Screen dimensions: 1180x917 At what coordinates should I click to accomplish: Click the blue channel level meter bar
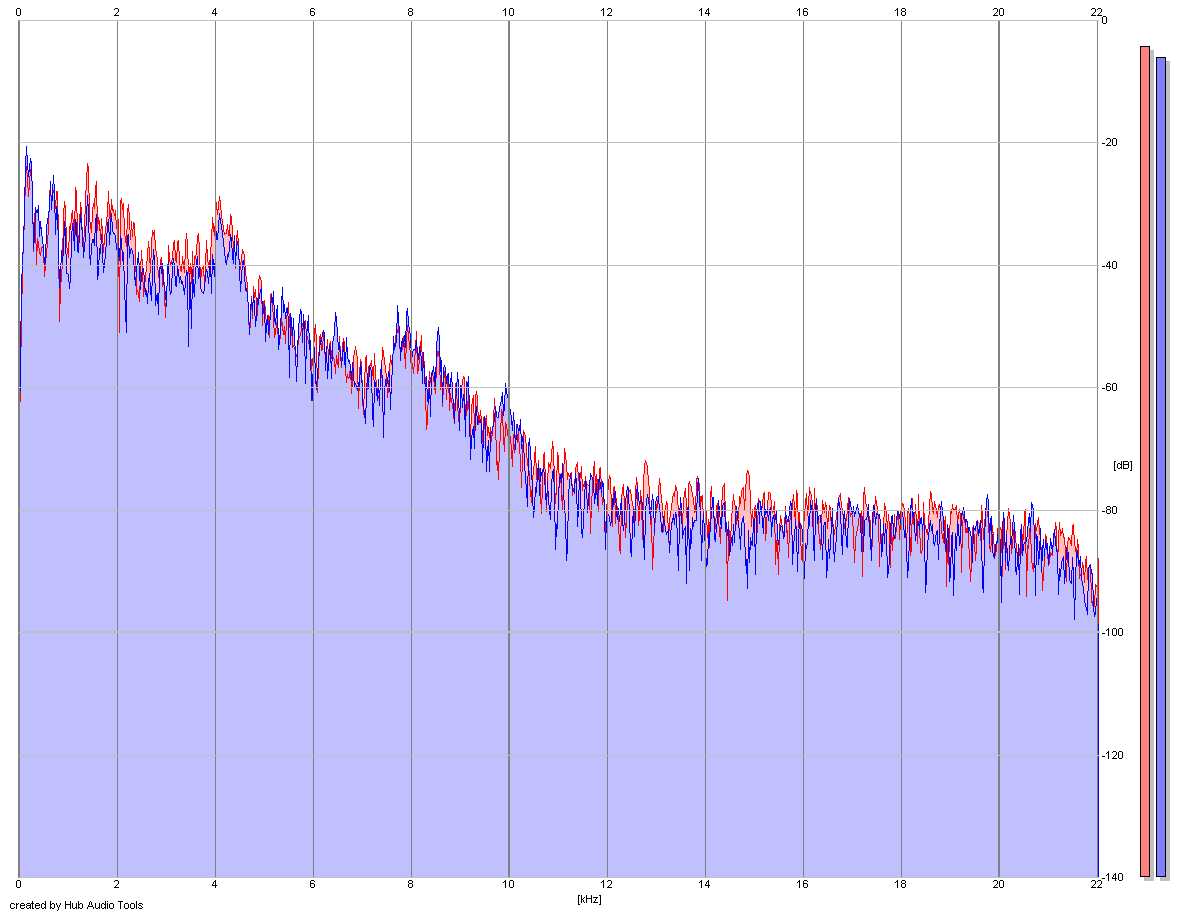click(x=1160, y=466)
